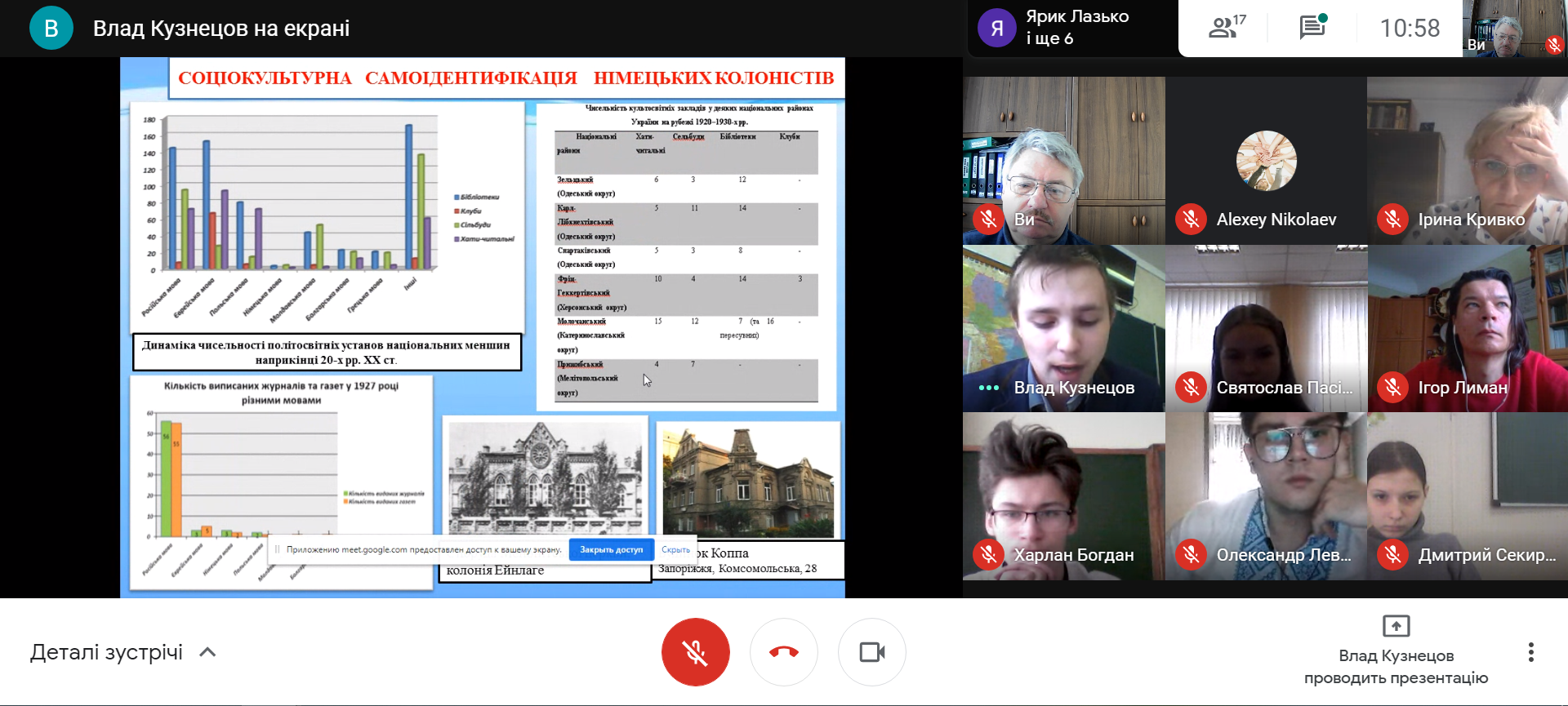Viewport: 1568px width, 706px height.
Task: Click muted mic icon beside Alexey Nikolaev
Action: click(1191, 220)
